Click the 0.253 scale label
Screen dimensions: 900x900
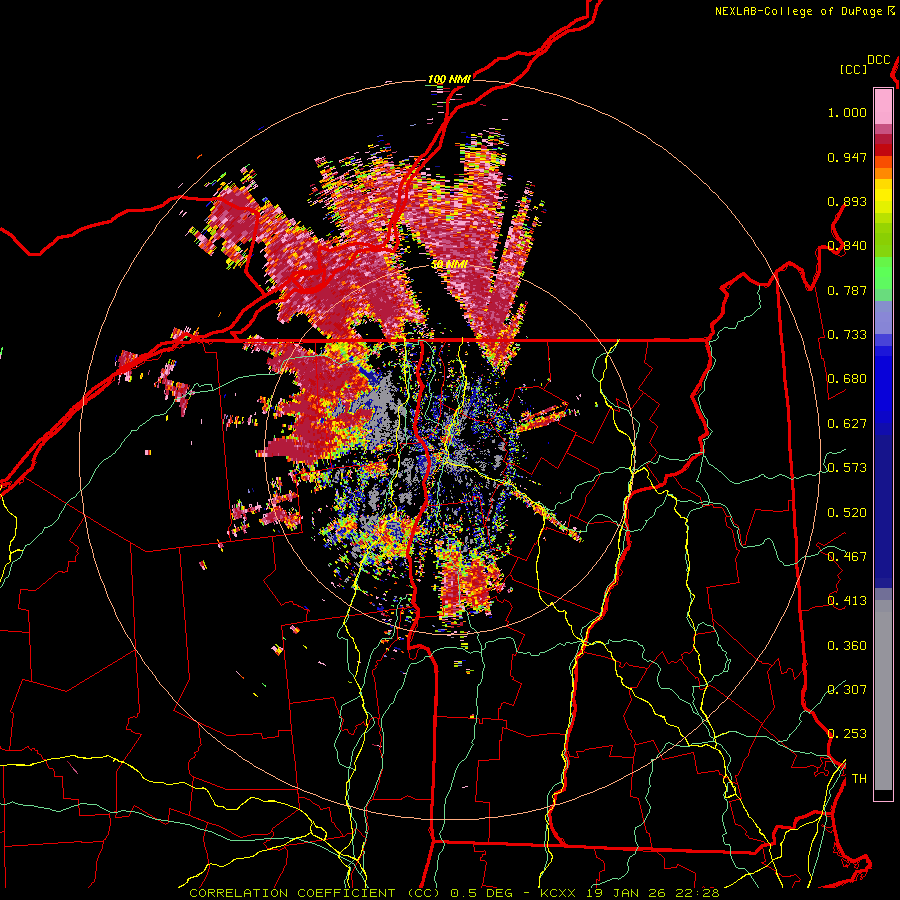(847, 734)
